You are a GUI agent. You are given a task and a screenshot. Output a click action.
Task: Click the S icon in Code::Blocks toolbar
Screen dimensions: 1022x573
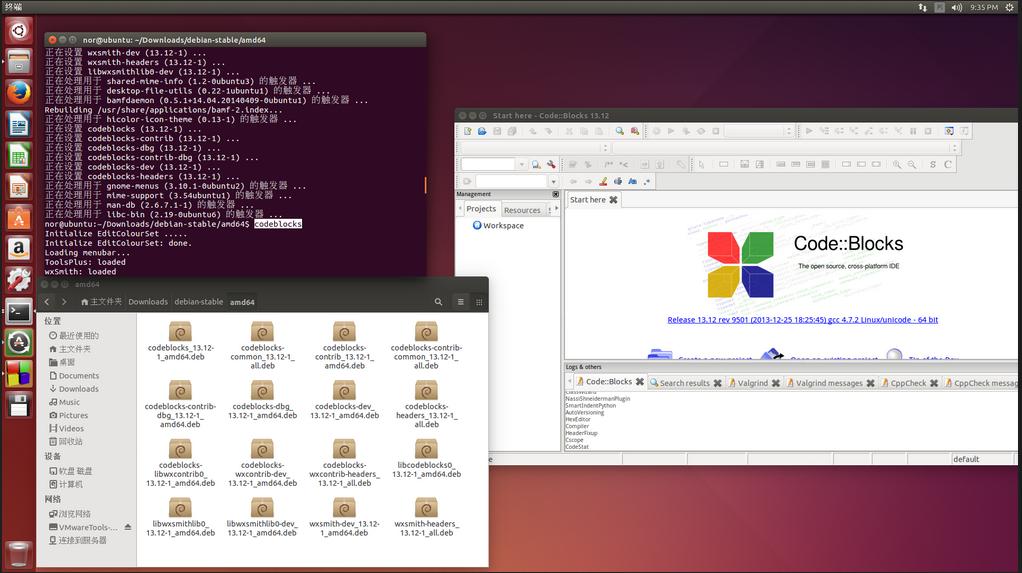(x=933, y=164)
